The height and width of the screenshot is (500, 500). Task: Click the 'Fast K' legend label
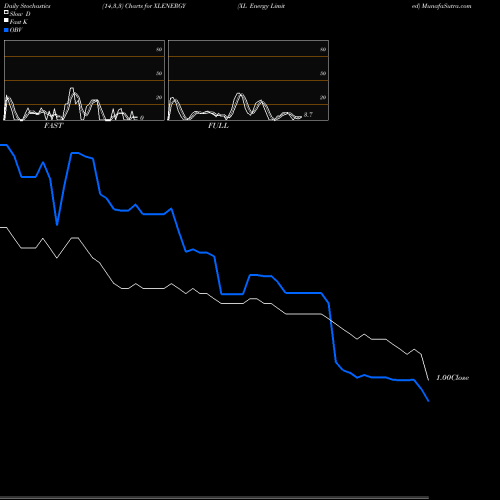coord(19,22)
